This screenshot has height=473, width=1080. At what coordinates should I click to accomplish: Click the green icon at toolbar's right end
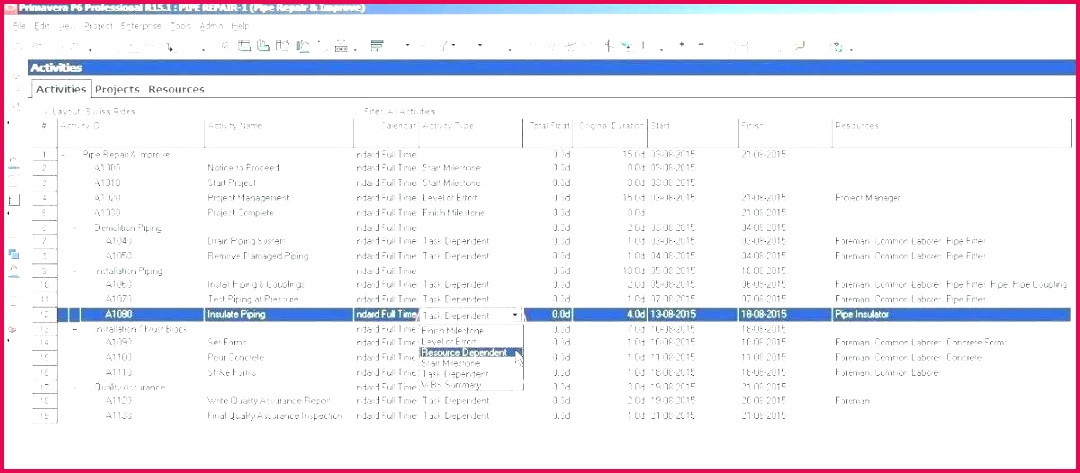(x=838, y=46)
